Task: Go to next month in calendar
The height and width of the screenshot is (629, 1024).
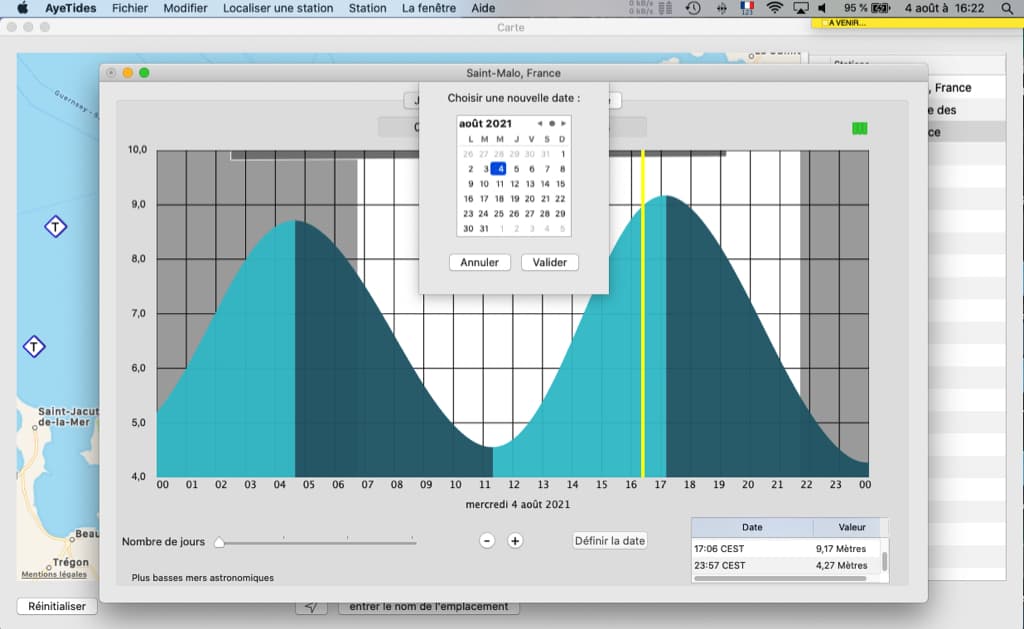Action: (x=564, y=123)
